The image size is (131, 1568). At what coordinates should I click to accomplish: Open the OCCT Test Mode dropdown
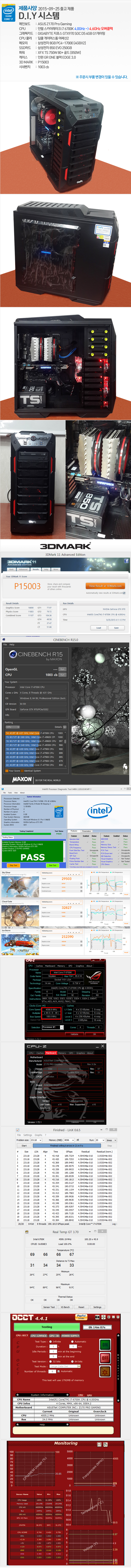(x=65, y=1366)
